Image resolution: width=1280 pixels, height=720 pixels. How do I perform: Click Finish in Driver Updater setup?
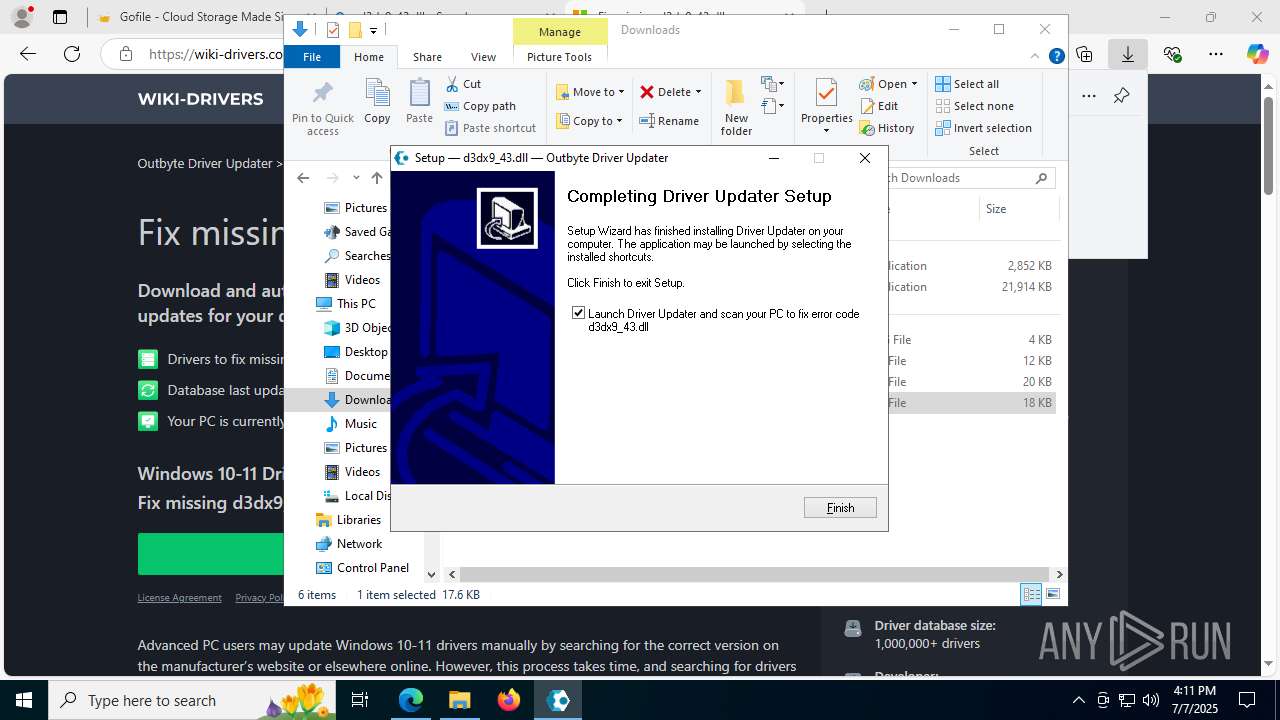click(x=840, y=508)
